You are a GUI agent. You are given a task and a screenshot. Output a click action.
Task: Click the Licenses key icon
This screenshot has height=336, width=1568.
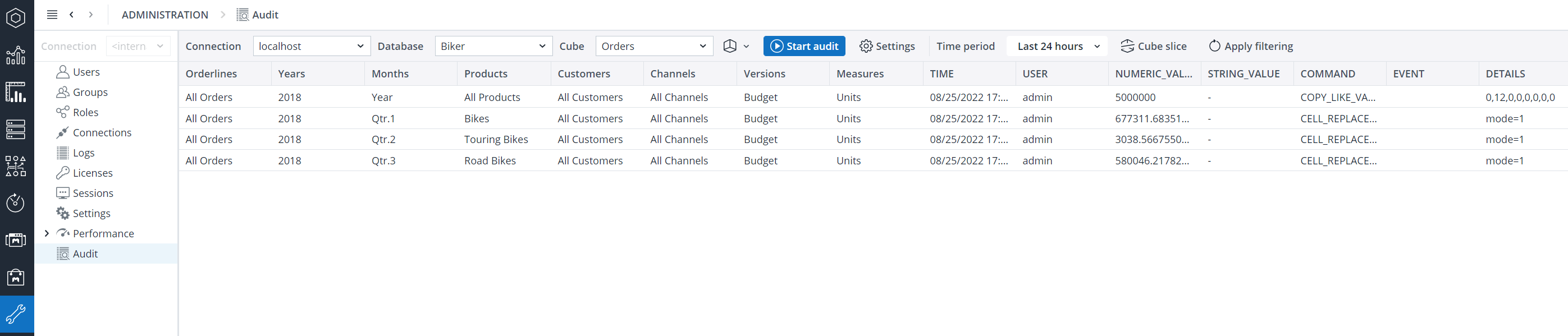coord(63,173)
